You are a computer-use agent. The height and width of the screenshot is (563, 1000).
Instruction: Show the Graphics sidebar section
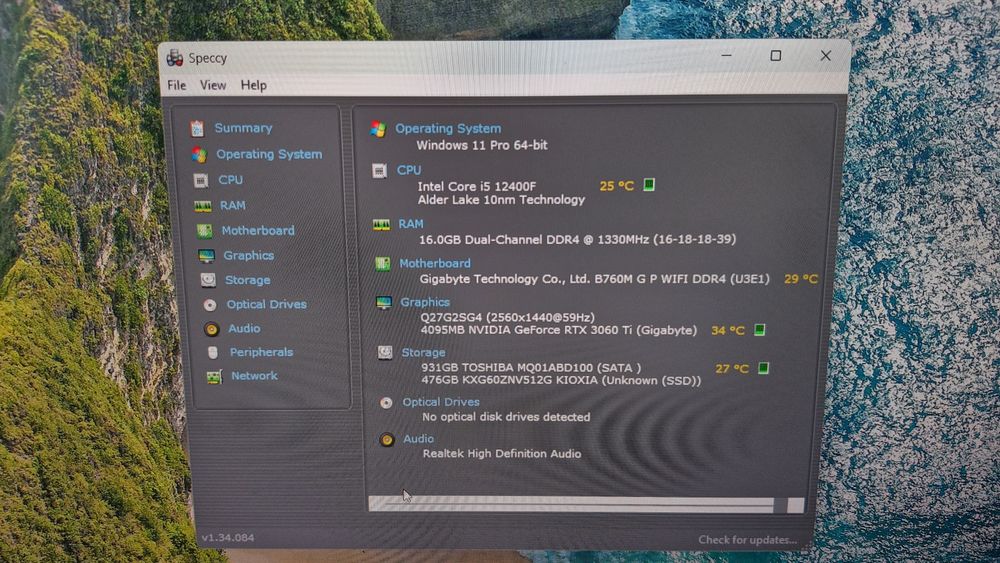(248, 255)
